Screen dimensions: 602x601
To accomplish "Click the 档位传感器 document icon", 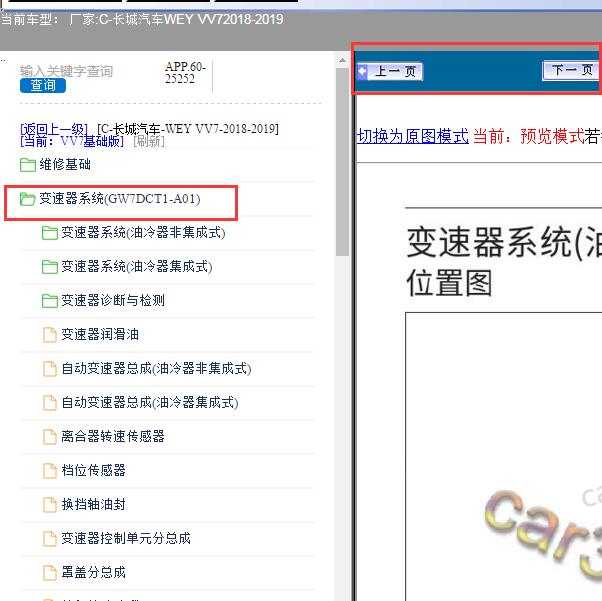I will click(50, 470).
